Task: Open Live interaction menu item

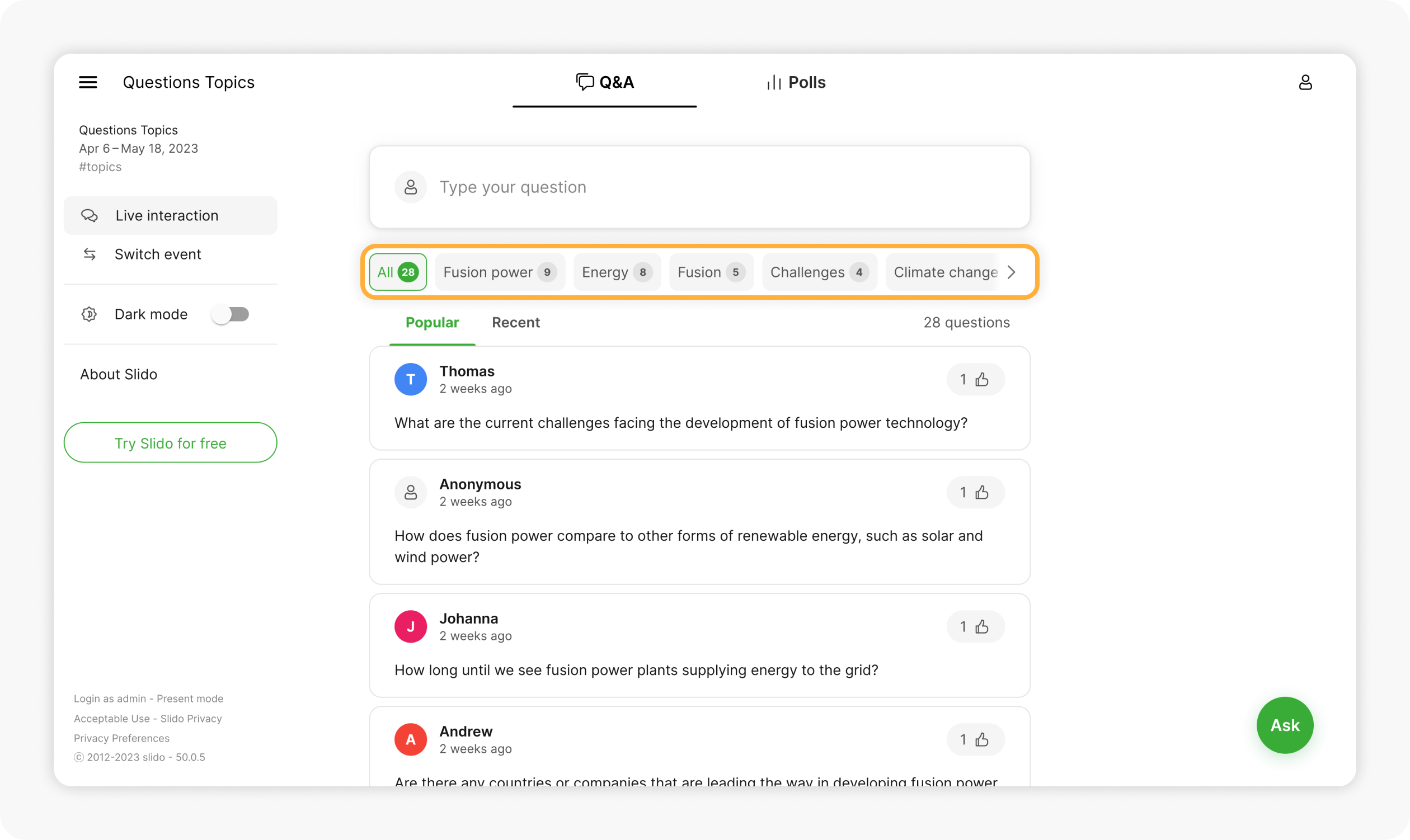Action: click(171, 216)
